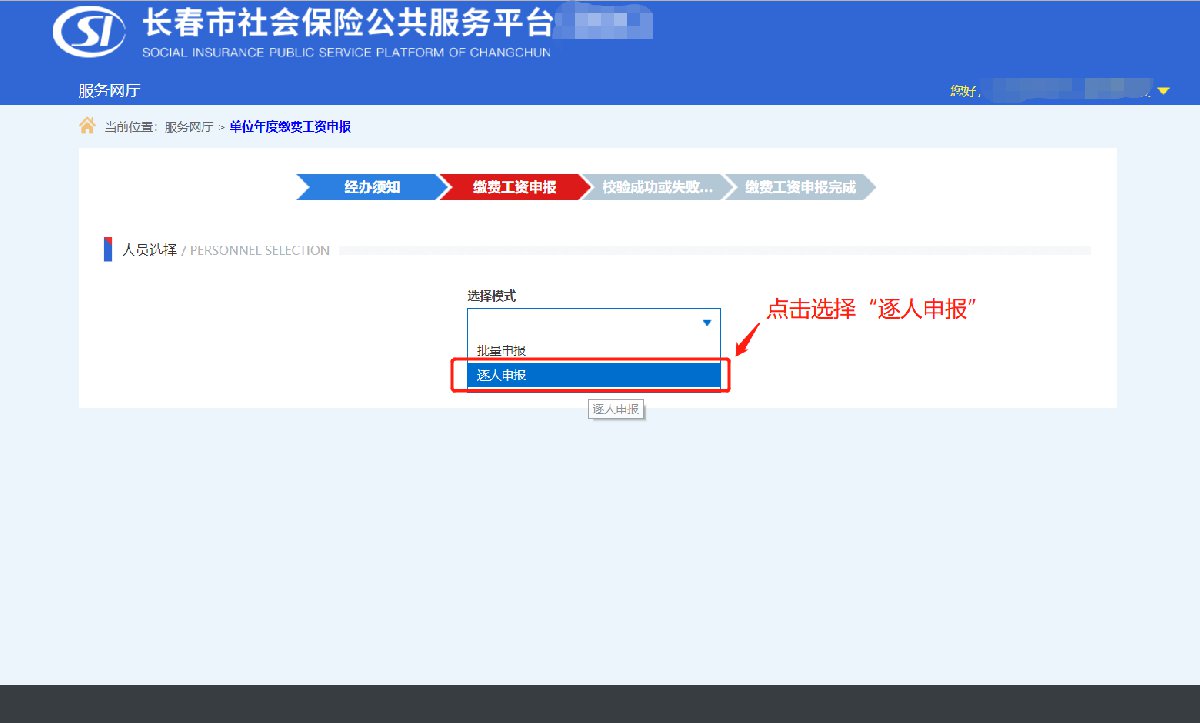Open the 服务网厅 menu item
1200x723 pixels.
pos(109,90)
